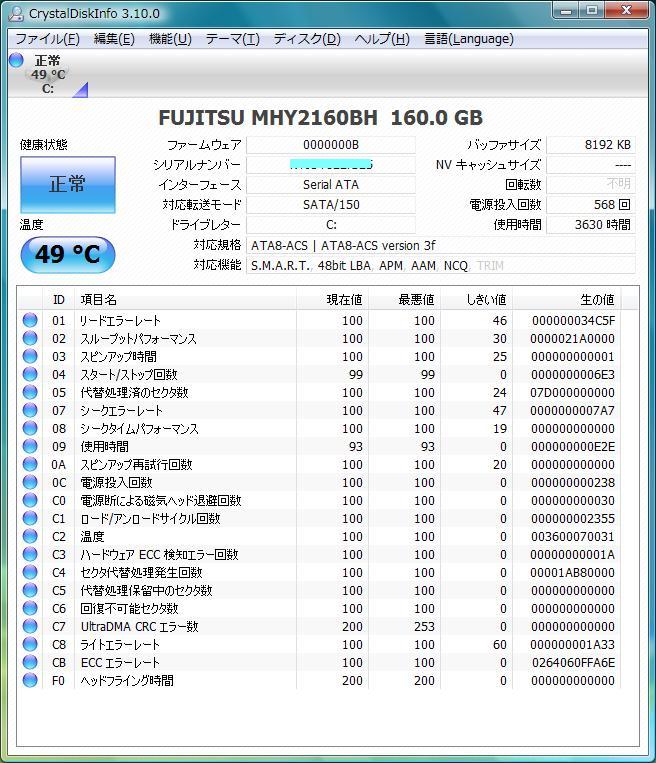Open the 編集(E) menu
This screenshot has width=656, height=763.
click(114, 39)
